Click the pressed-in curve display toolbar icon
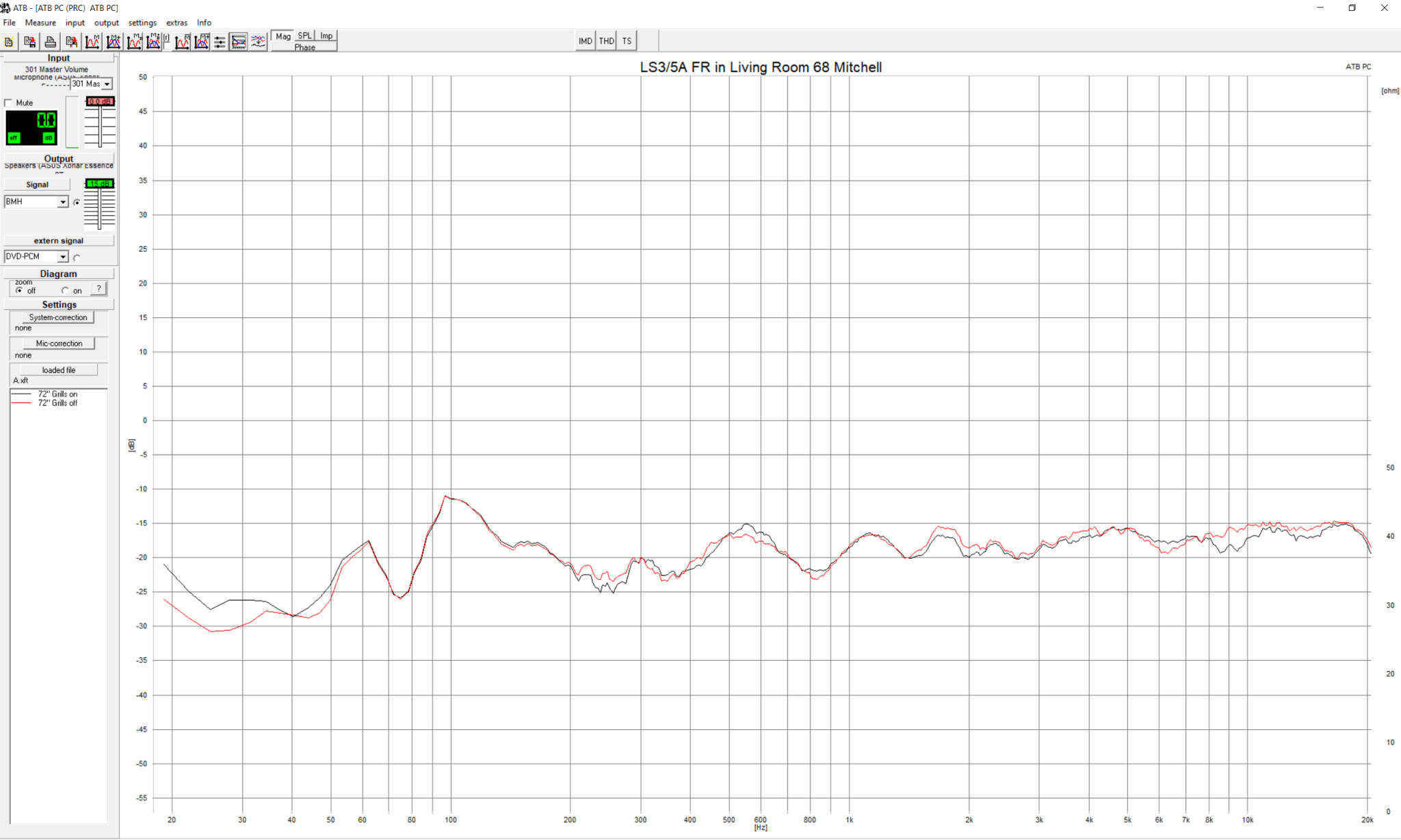The height and width of the screenshot is (840, 1401). pos(239,42)
